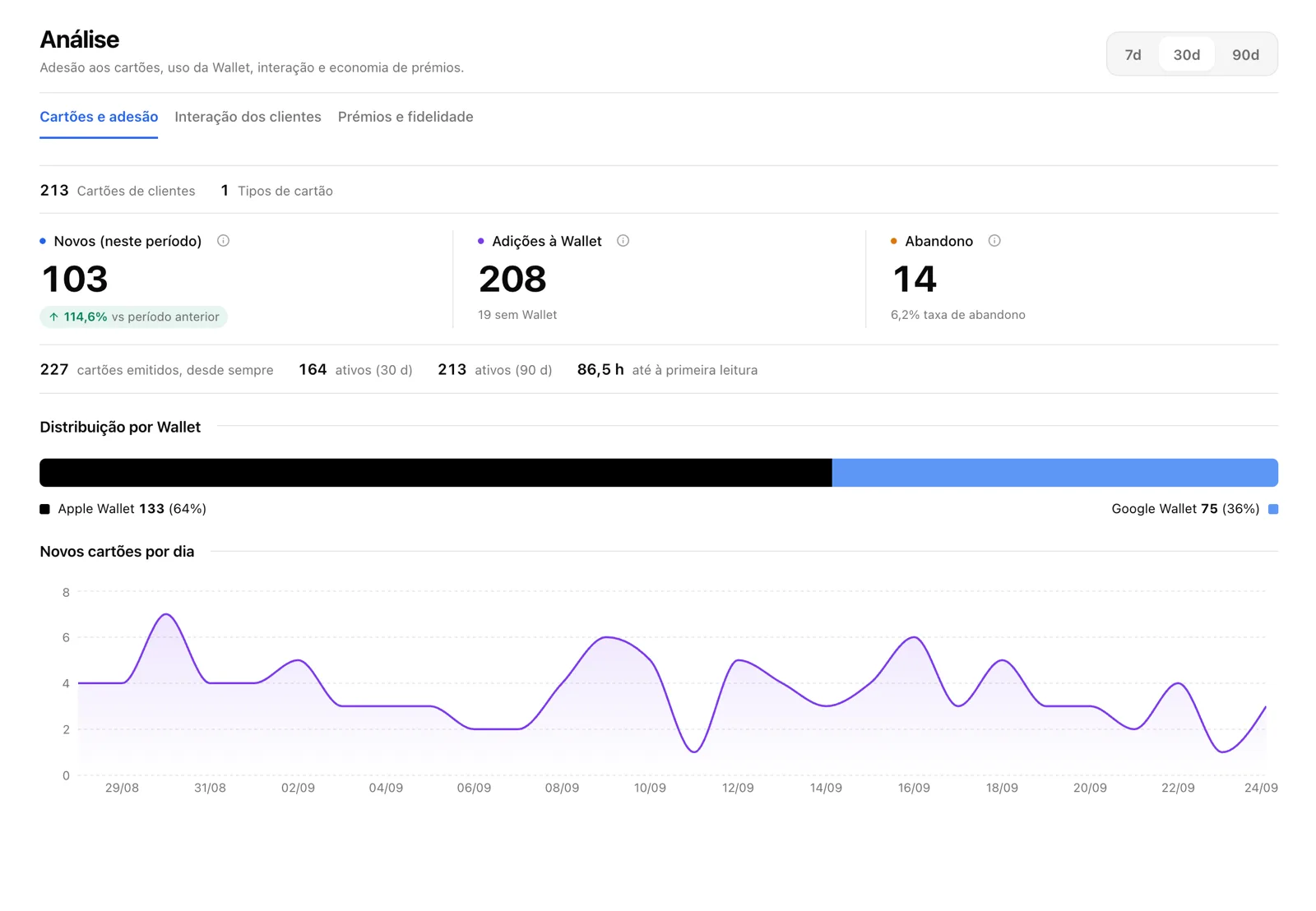
Task: Click the 14 abandonment value
Action: tap(914, 279)
